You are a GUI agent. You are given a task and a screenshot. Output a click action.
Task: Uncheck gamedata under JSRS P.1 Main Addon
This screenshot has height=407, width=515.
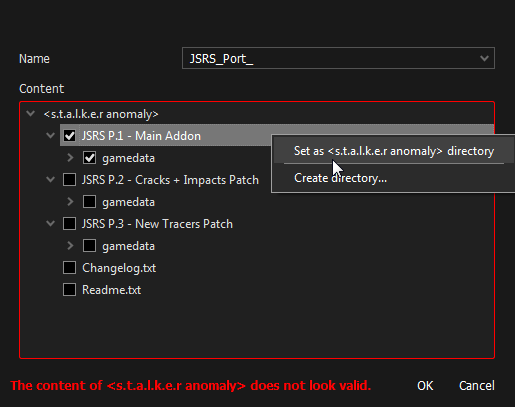point(89,158)
